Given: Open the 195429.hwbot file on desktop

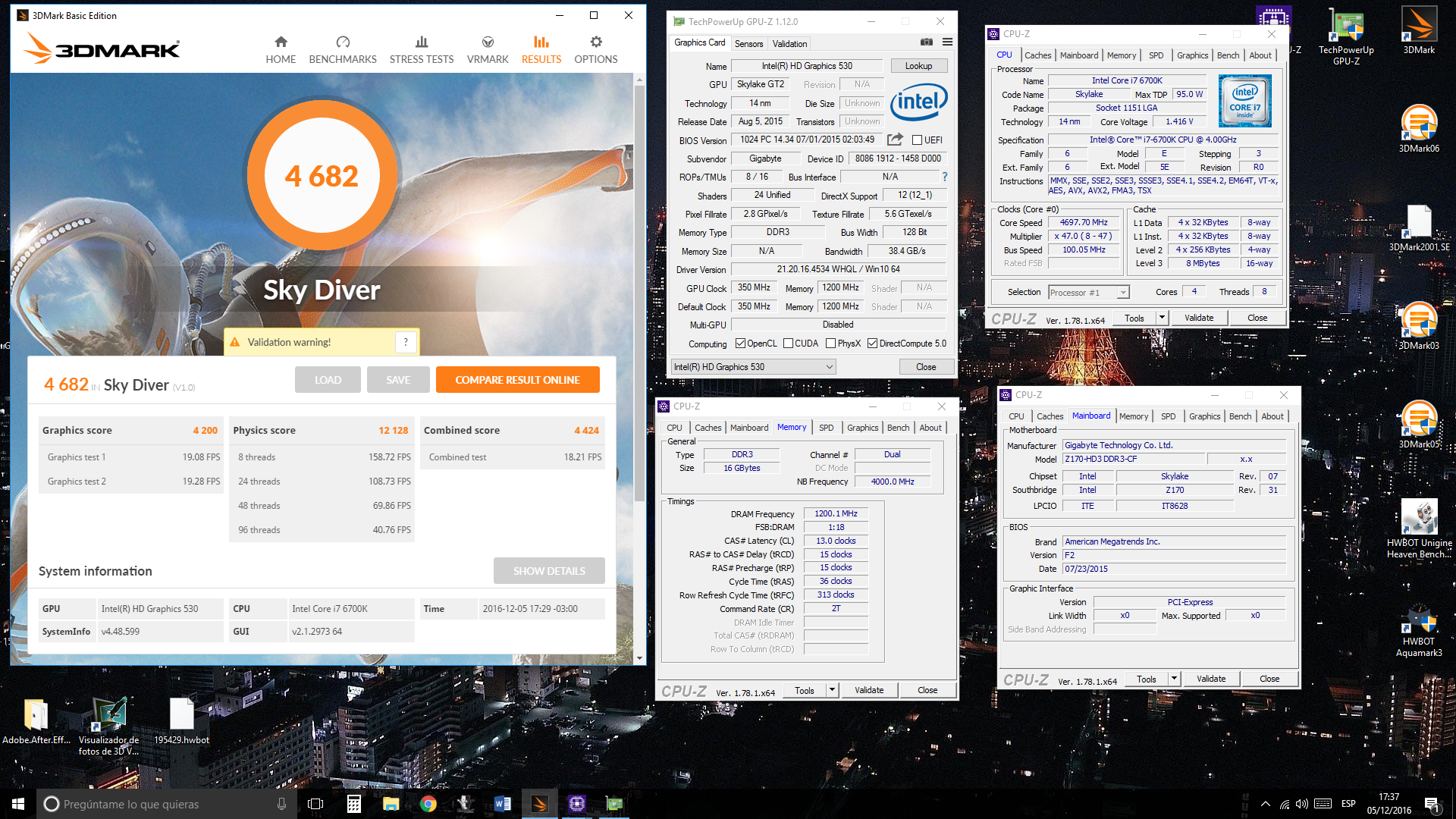Looking at the screenshot, I should 182,721.
